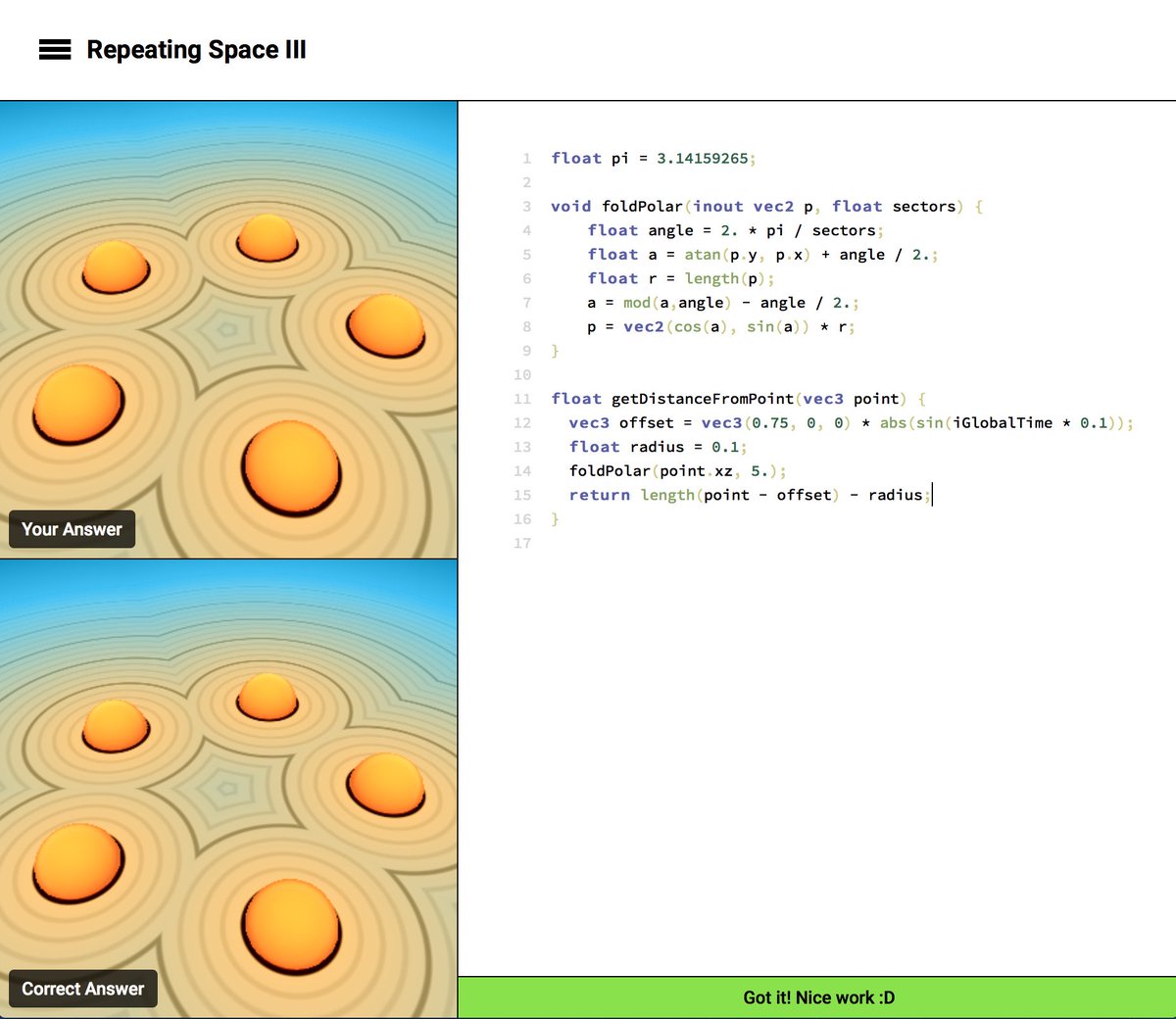Click the 'Got it! Nice work :D' banner
Screen dimensions: 1176x1019
(x=817, y=997)
